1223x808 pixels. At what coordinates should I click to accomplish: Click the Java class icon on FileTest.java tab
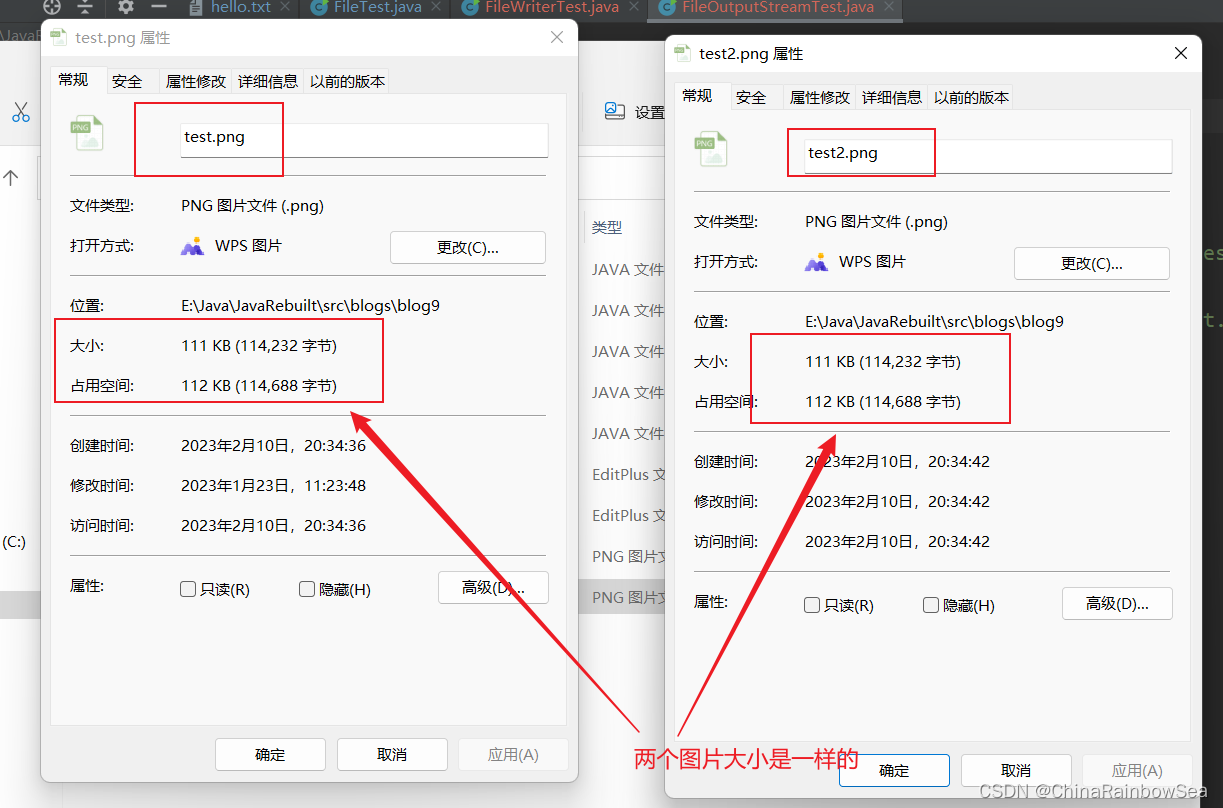pos(320,7)
